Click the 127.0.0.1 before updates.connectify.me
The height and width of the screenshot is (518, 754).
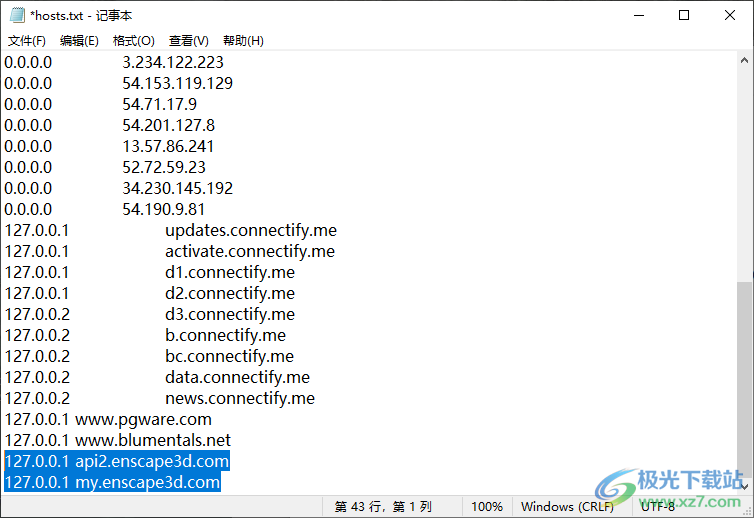click(37, 230)
